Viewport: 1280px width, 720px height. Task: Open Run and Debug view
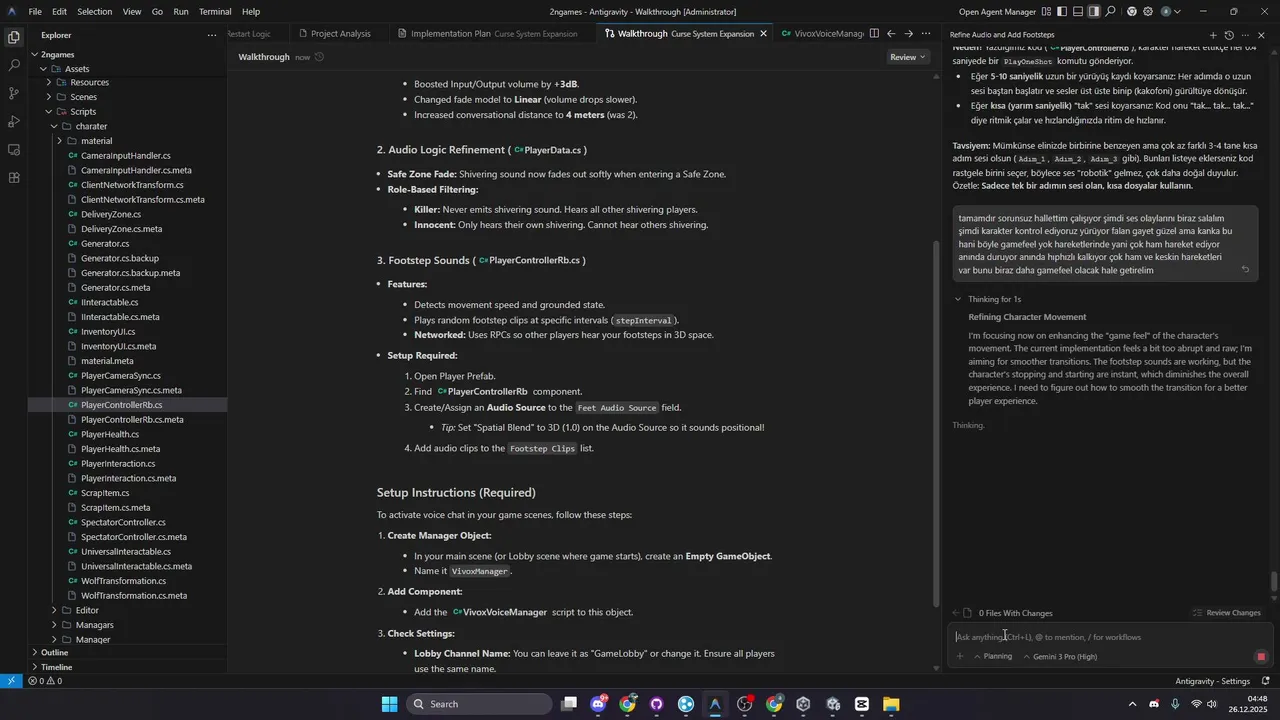[14, 121]
